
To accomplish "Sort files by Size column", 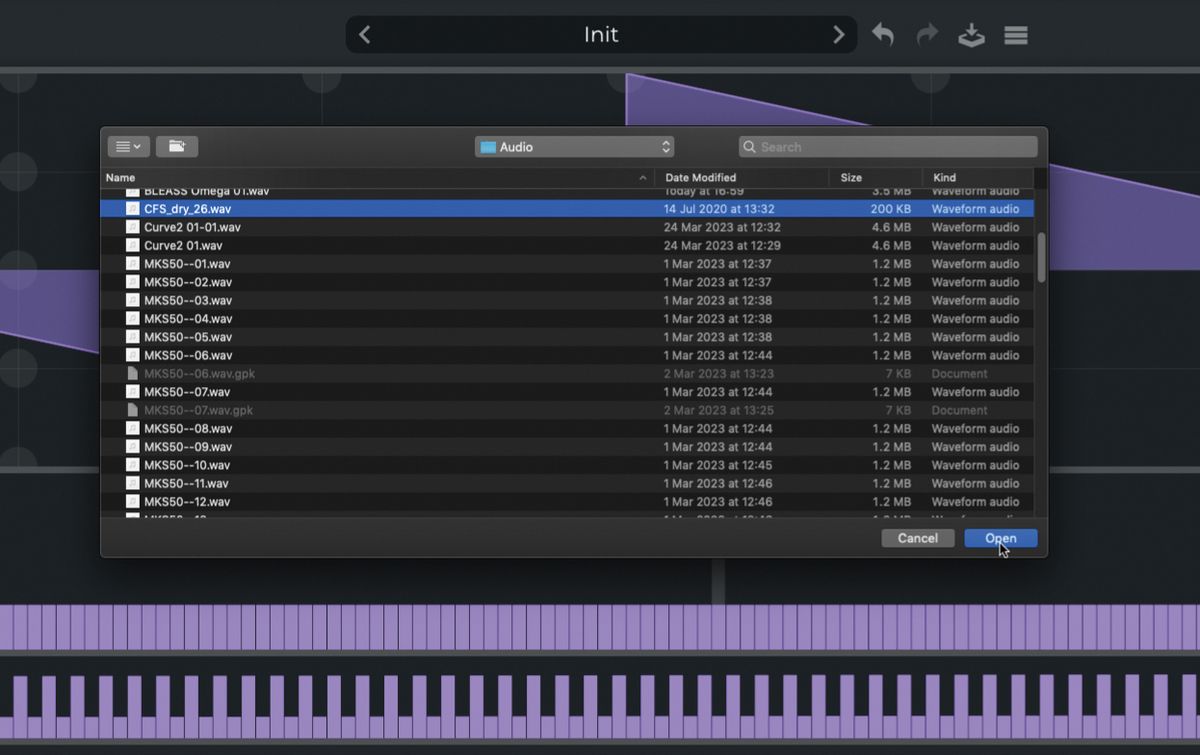I will click(x=873, y=178).
